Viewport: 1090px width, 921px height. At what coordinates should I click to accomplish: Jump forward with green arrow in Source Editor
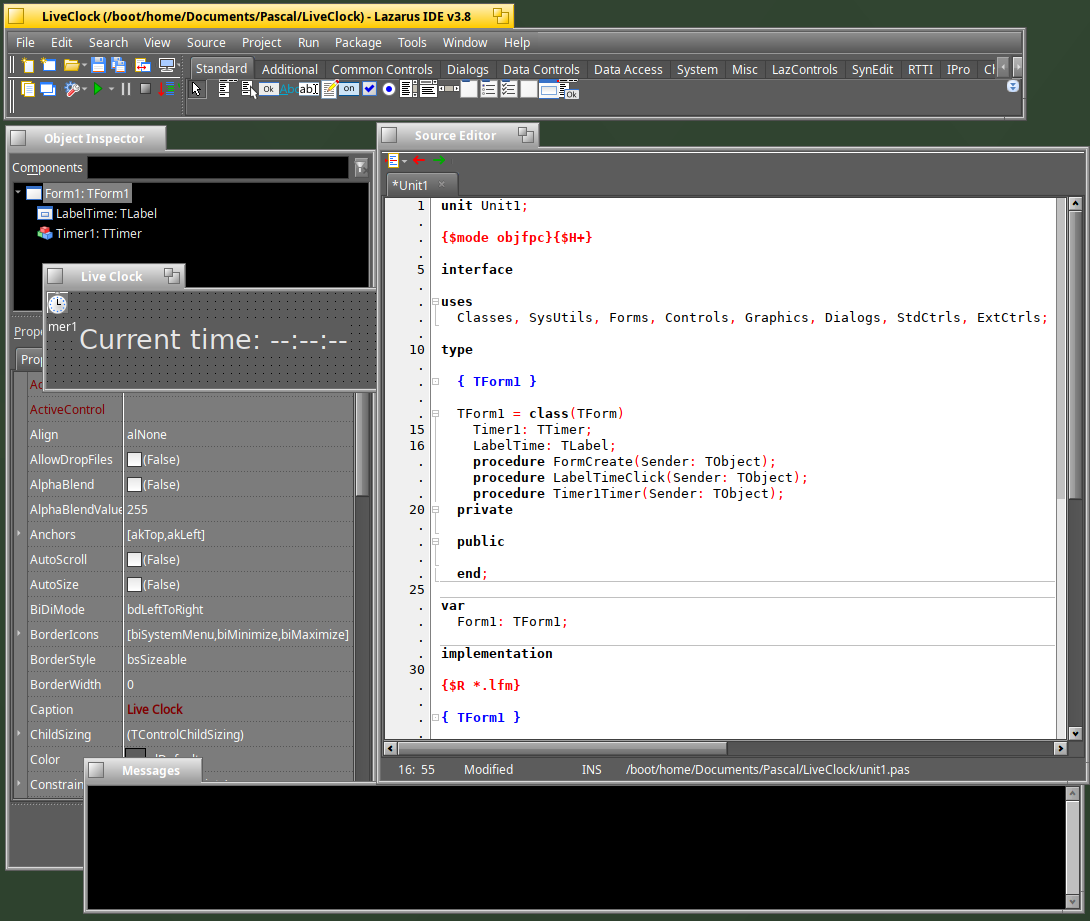point(439,161)
